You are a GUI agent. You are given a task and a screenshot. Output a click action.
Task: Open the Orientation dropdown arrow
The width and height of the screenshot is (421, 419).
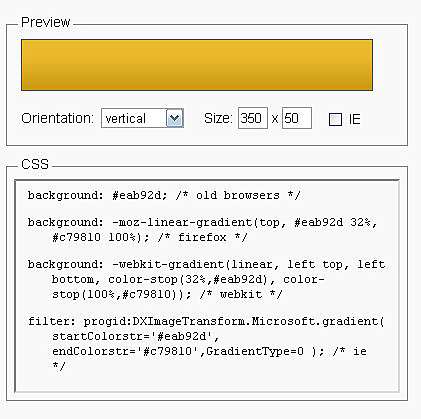coord(175,118)
